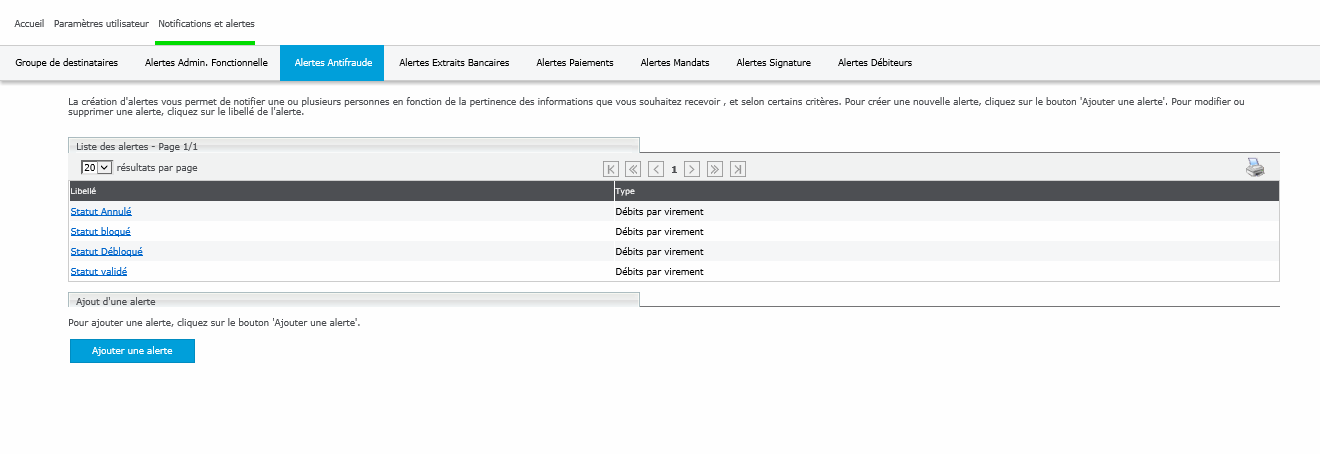Screen dimensions: 1320x454
Task: Go to first page of alerts list
Action: (611, 169)
